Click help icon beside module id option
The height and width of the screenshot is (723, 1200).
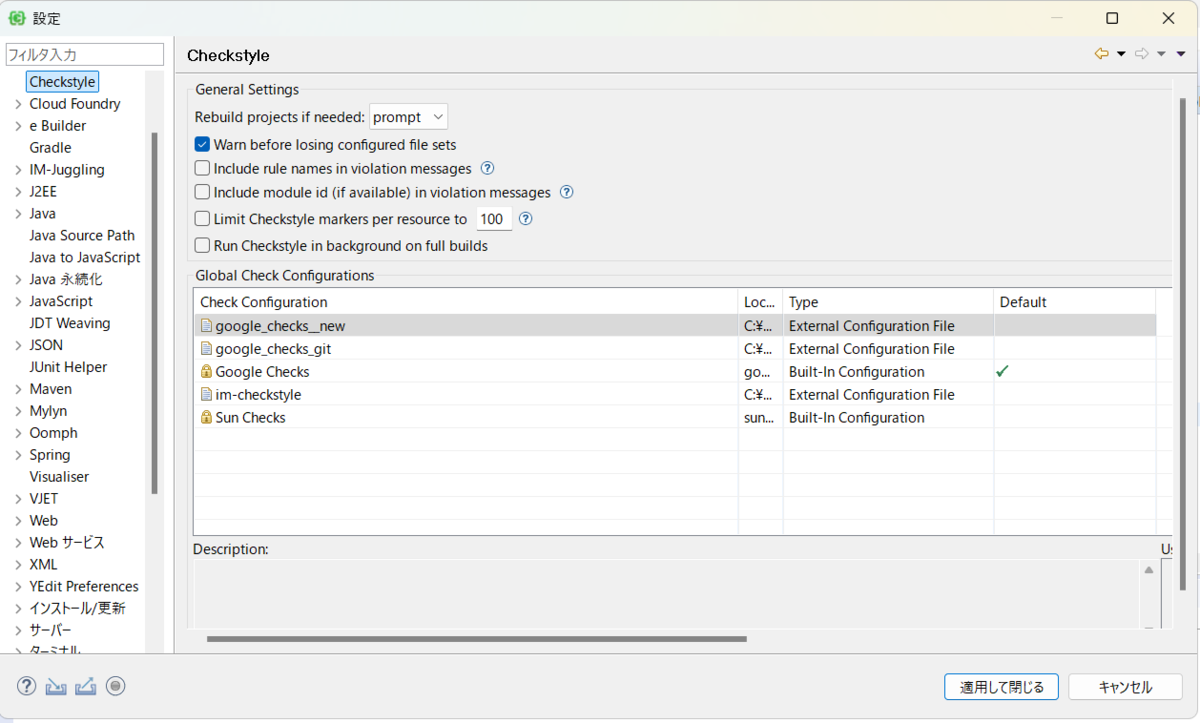(567, 192)
